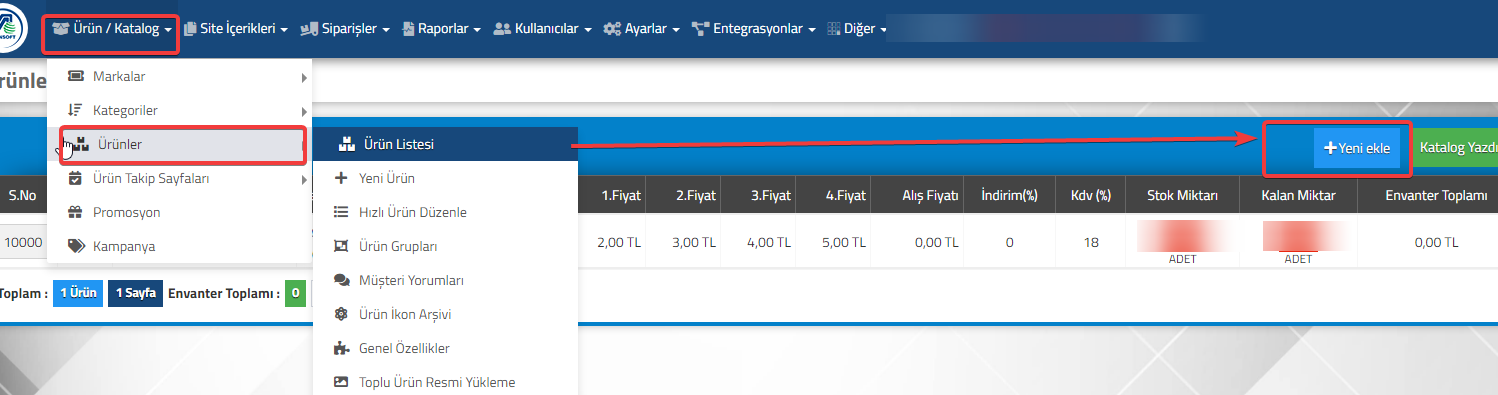
Task: Click the Markalar ticket icon
Action: pyautogui.click(x=75, y=77)
